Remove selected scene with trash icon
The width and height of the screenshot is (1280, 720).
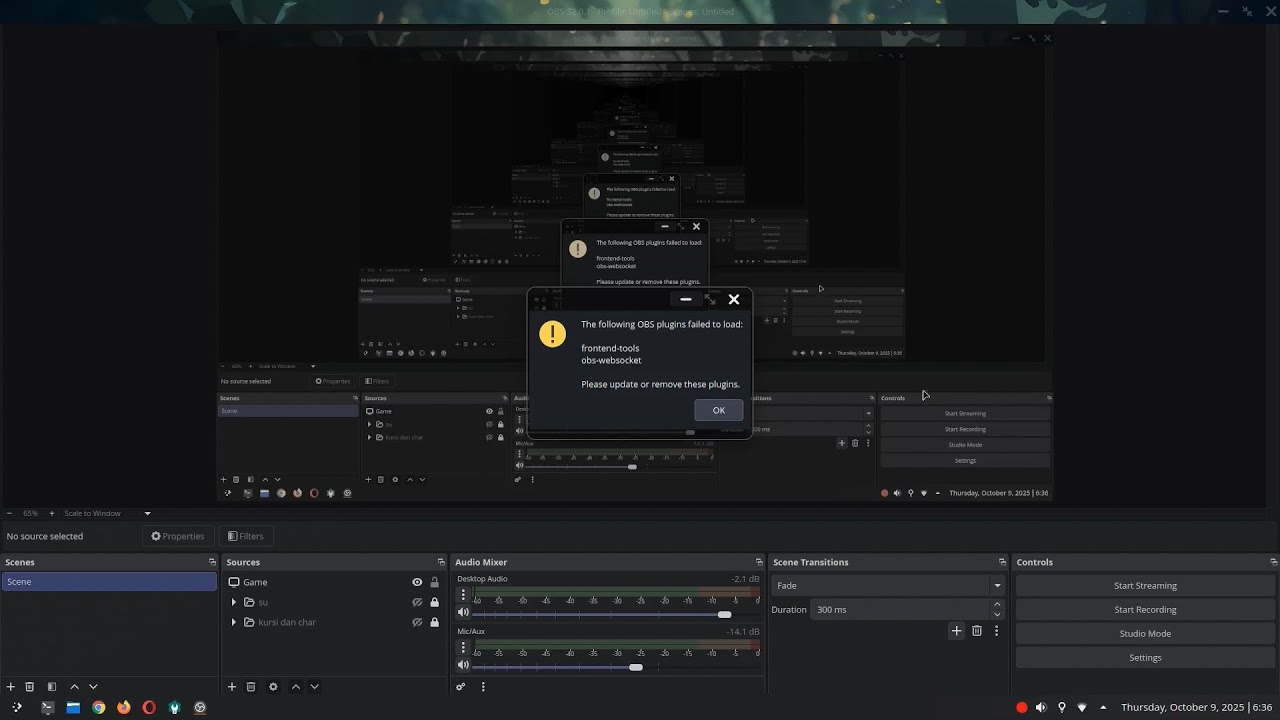(x=30, y=687)
